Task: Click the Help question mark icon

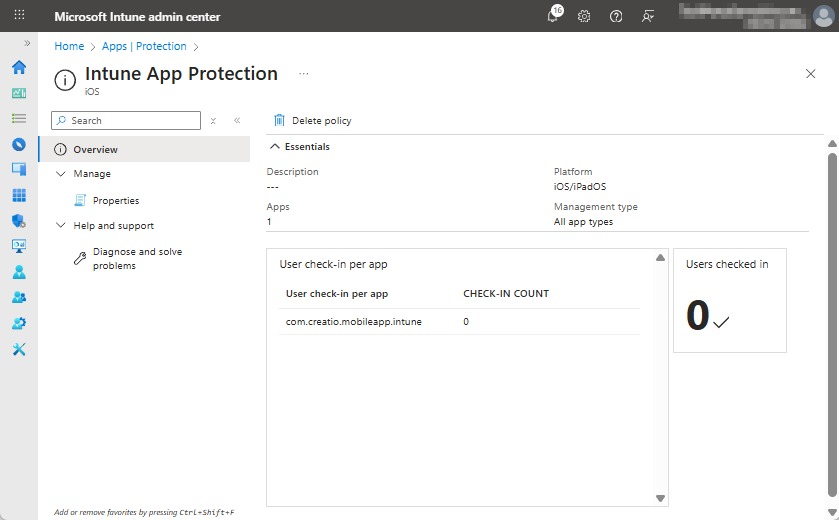Action: click(x=616, y=17)
